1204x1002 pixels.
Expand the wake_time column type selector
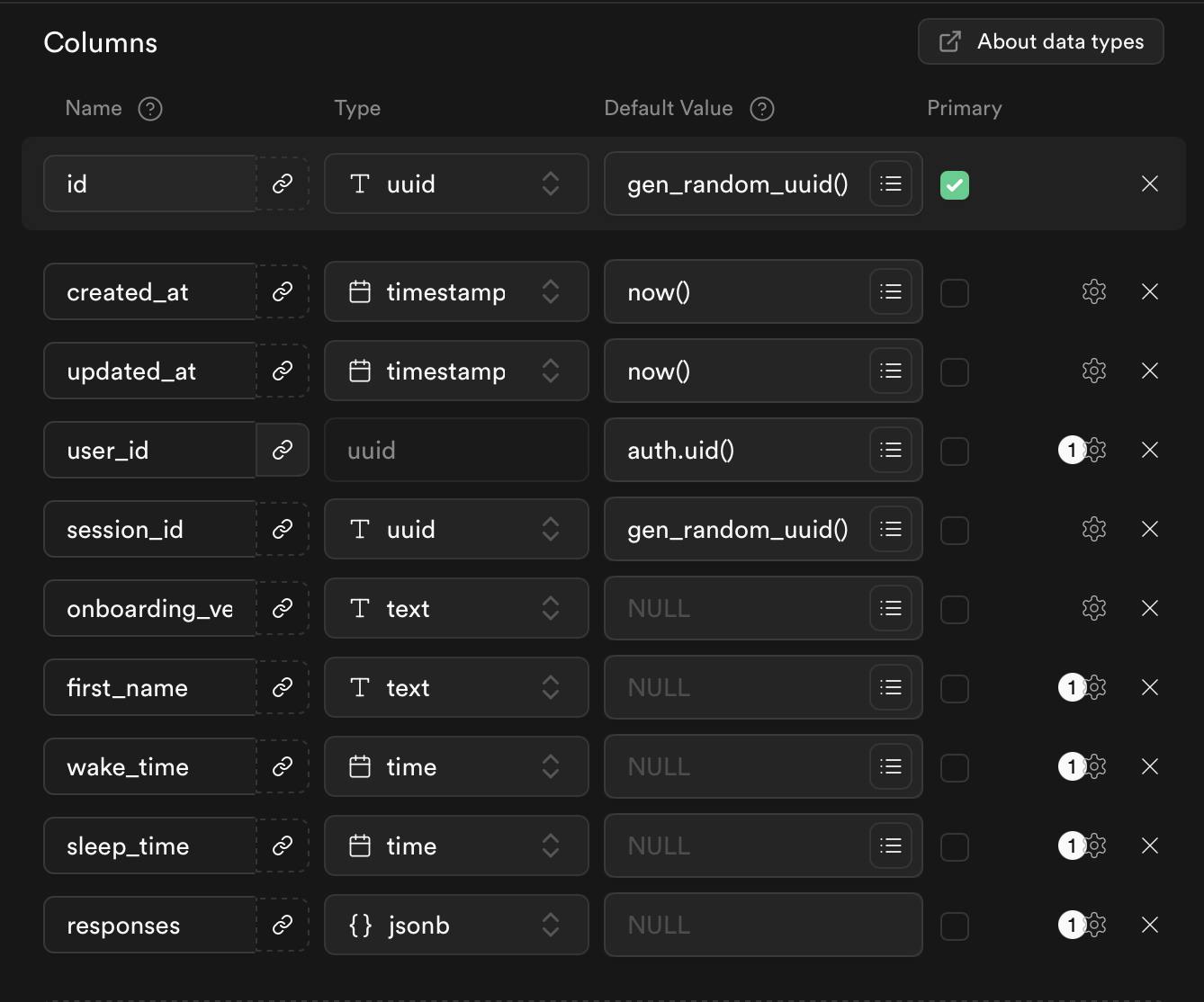pyautogui.click(x=455, y=766)
